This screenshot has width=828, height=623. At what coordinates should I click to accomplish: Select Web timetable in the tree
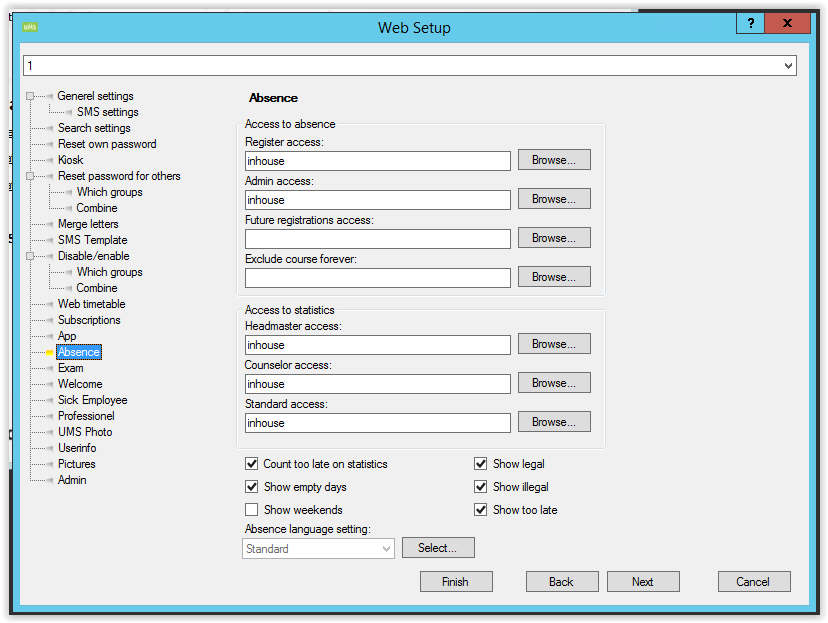click(x=91, y=304)
